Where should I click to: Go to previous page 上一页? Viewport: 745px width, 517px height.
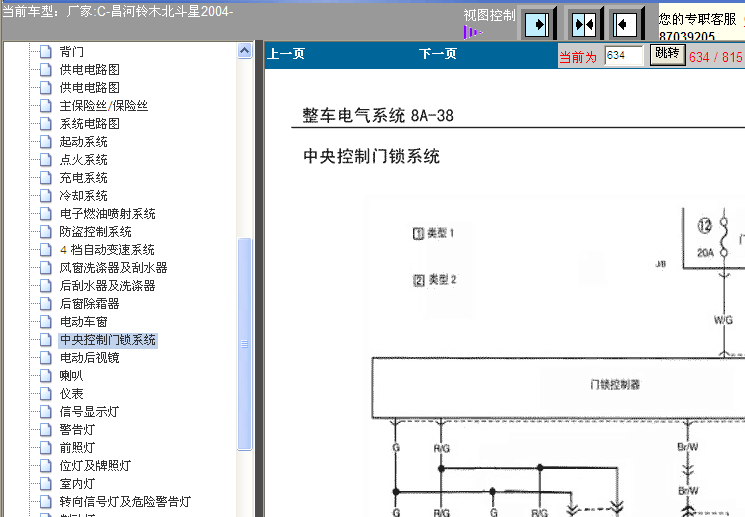[286, 54]
